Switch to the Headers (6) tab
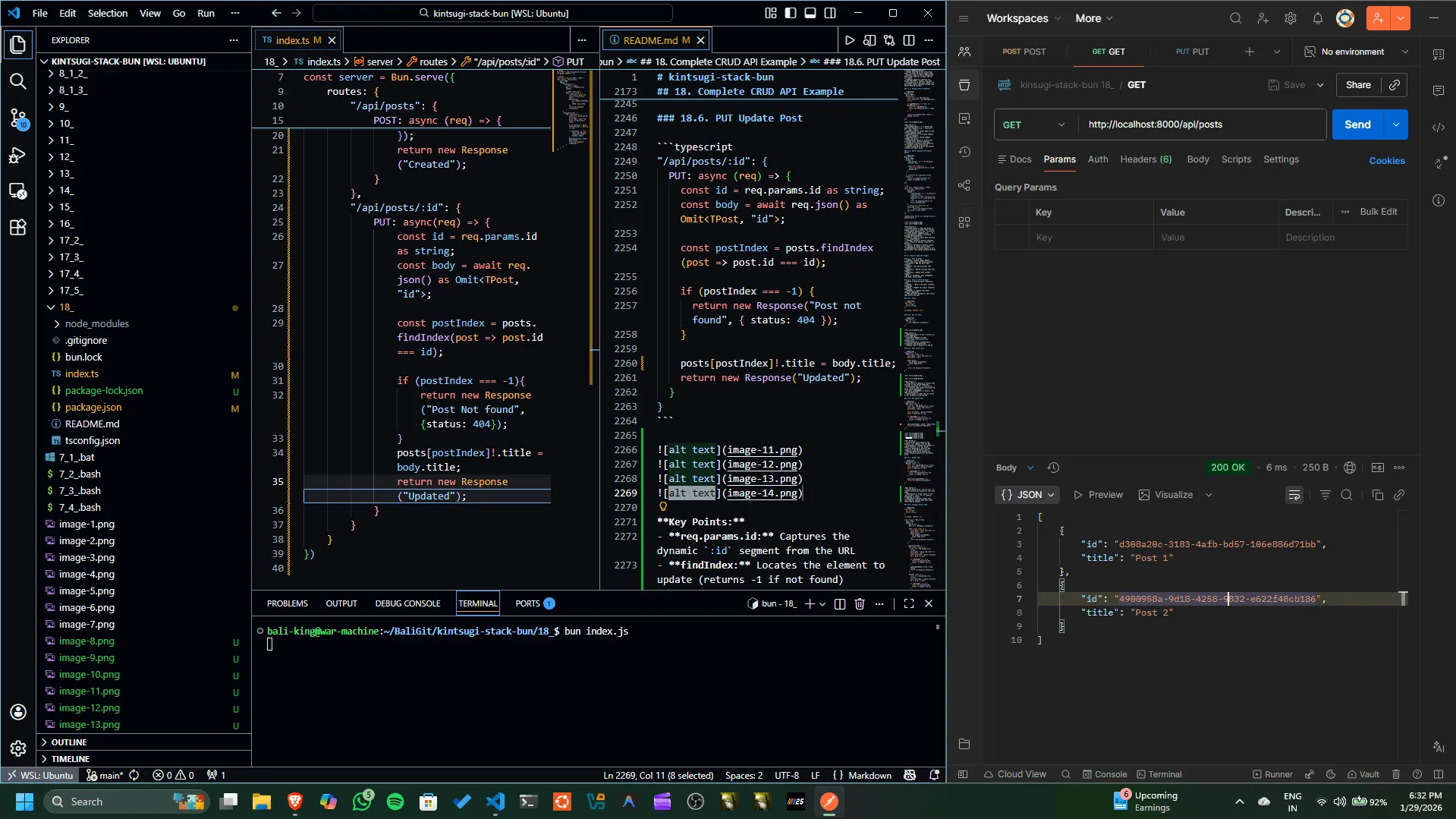The image size is (1456, 819). (1145, 159)
